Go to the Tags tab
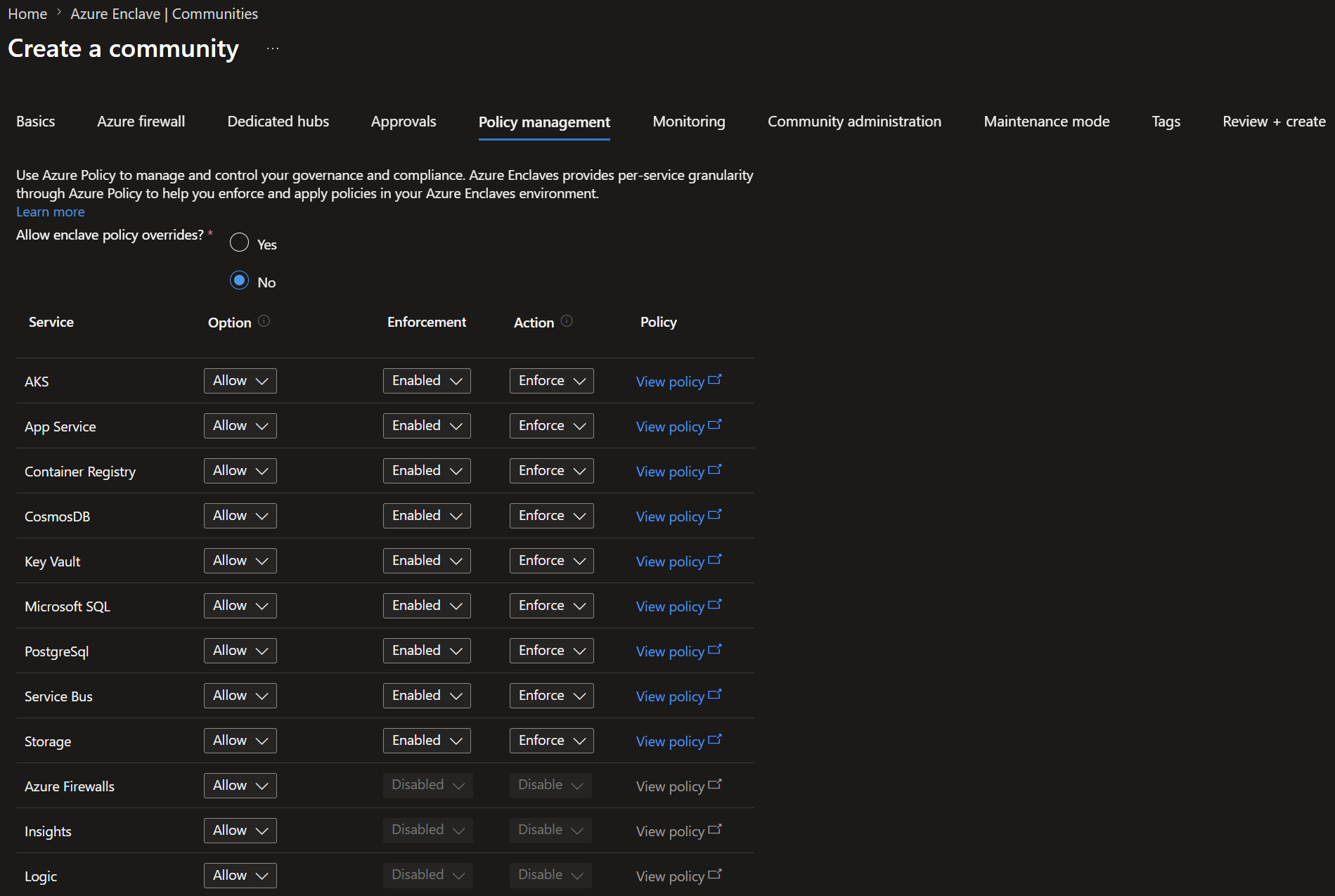Image resolution: width=1335 pixels, height=896 pixels. tap(1166, 122)
